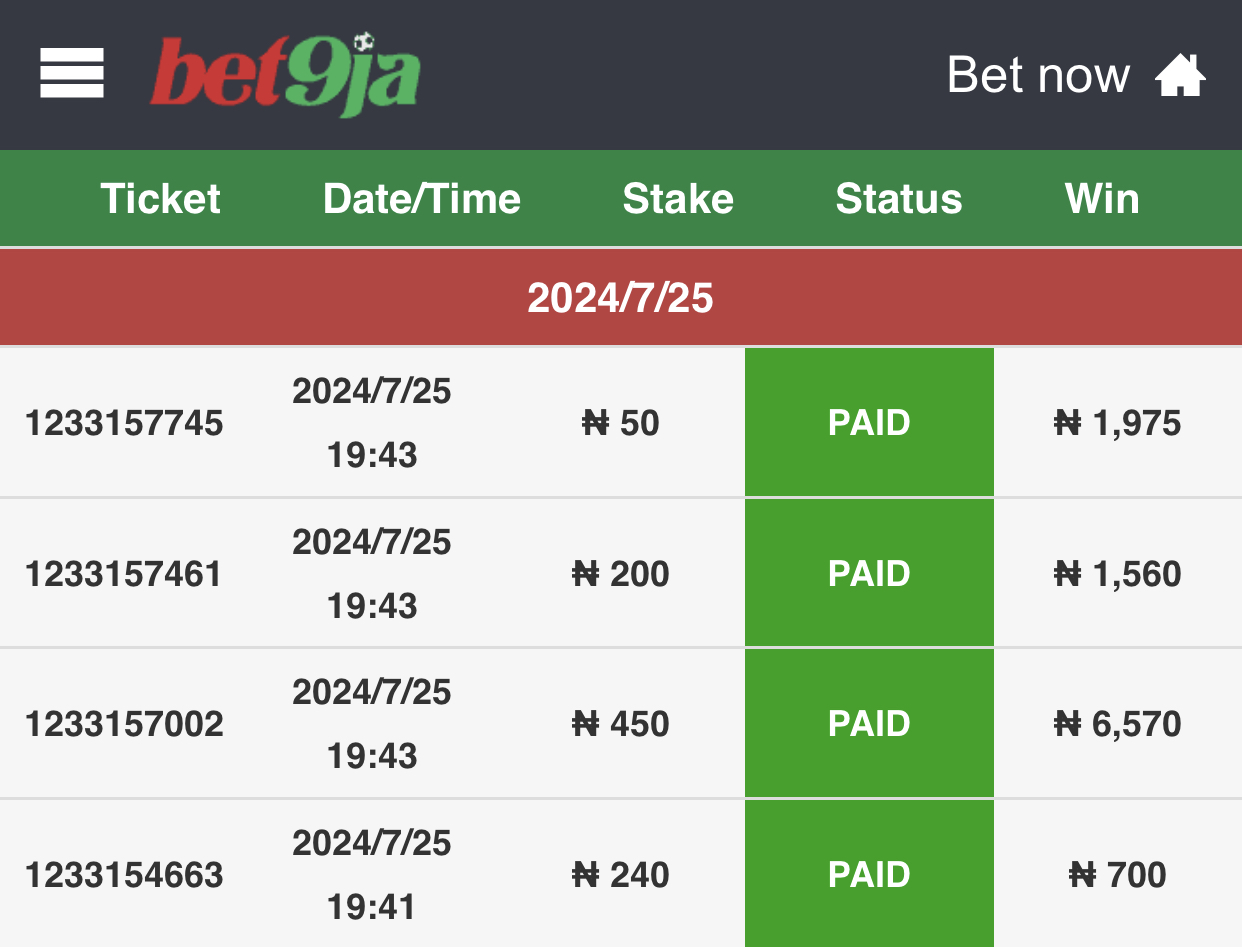Tap the home icon
Viewport: 1242px width, 947px height.
tap(1181, 76)
